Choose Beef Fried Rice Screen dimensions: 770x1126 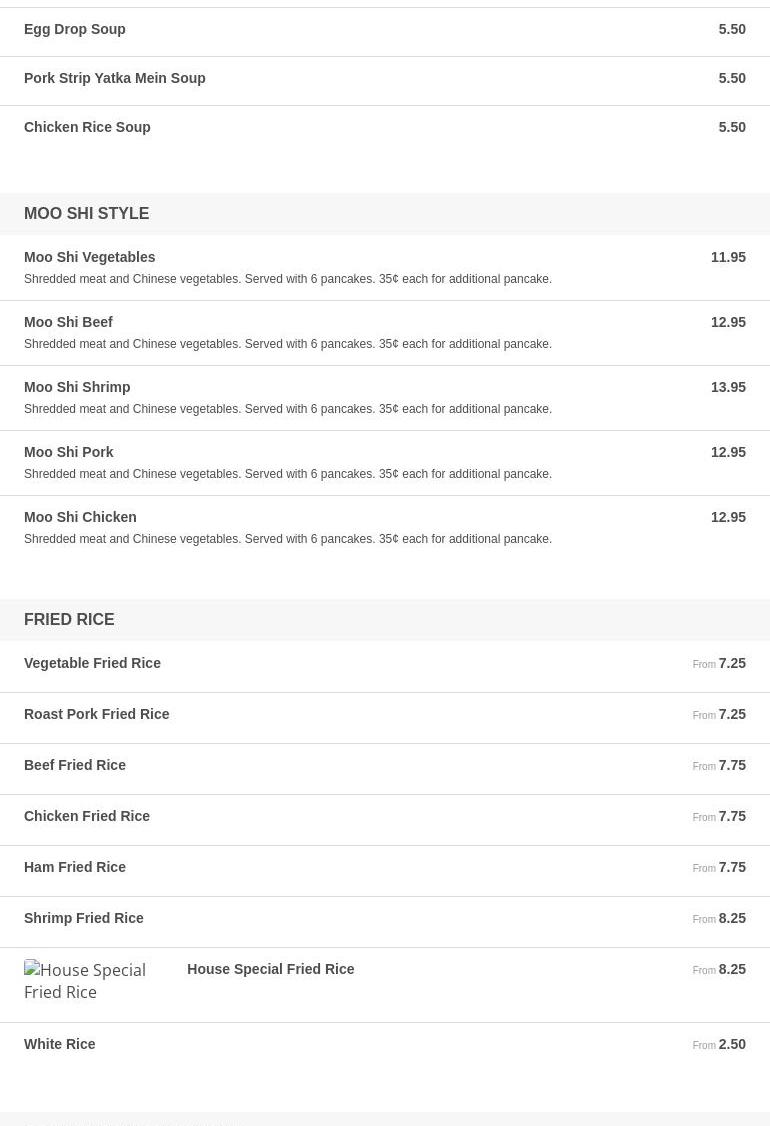pos(75,765)
